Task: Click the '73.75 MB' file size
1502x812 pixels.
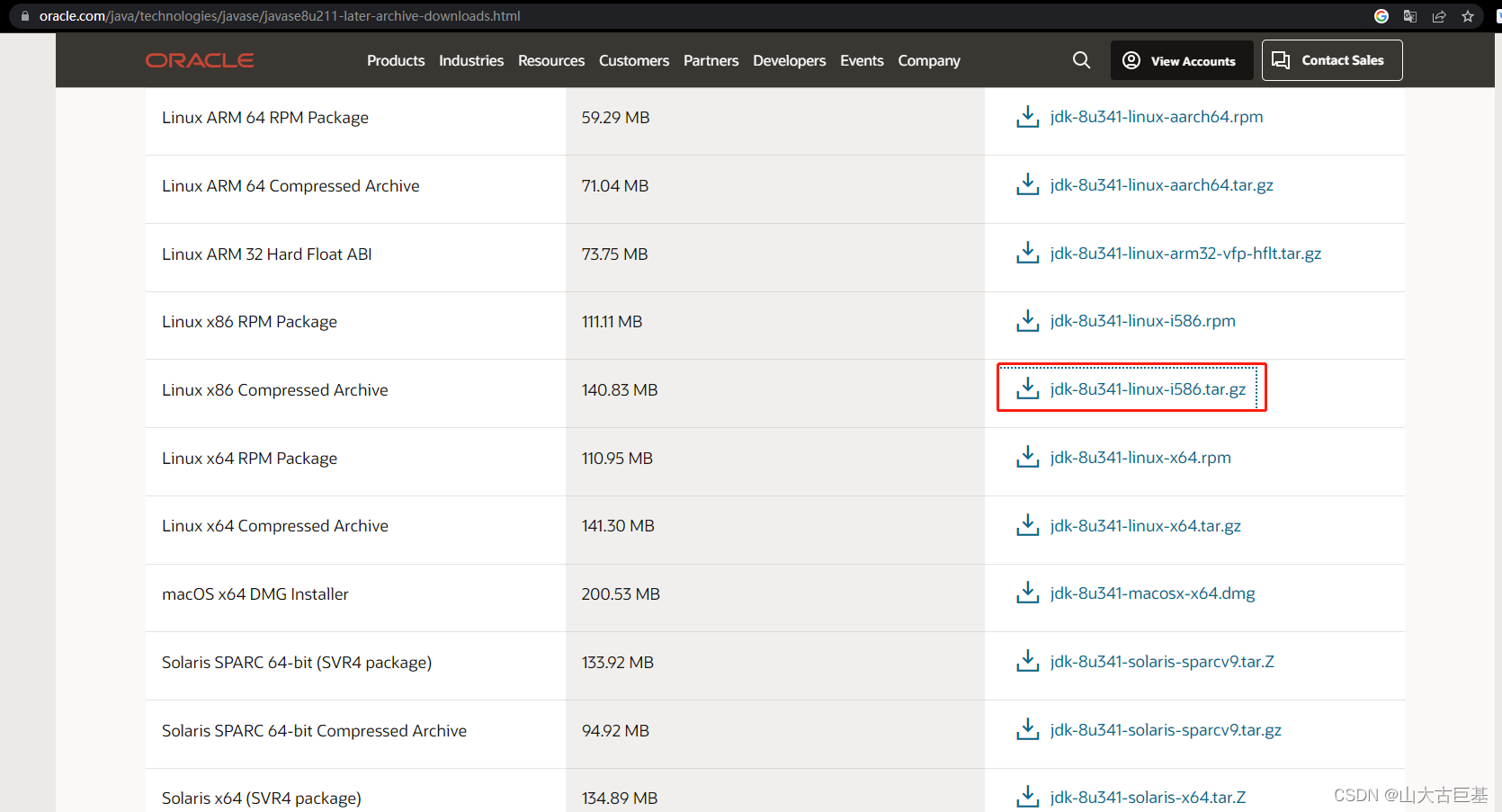Action: pos(614,254)
